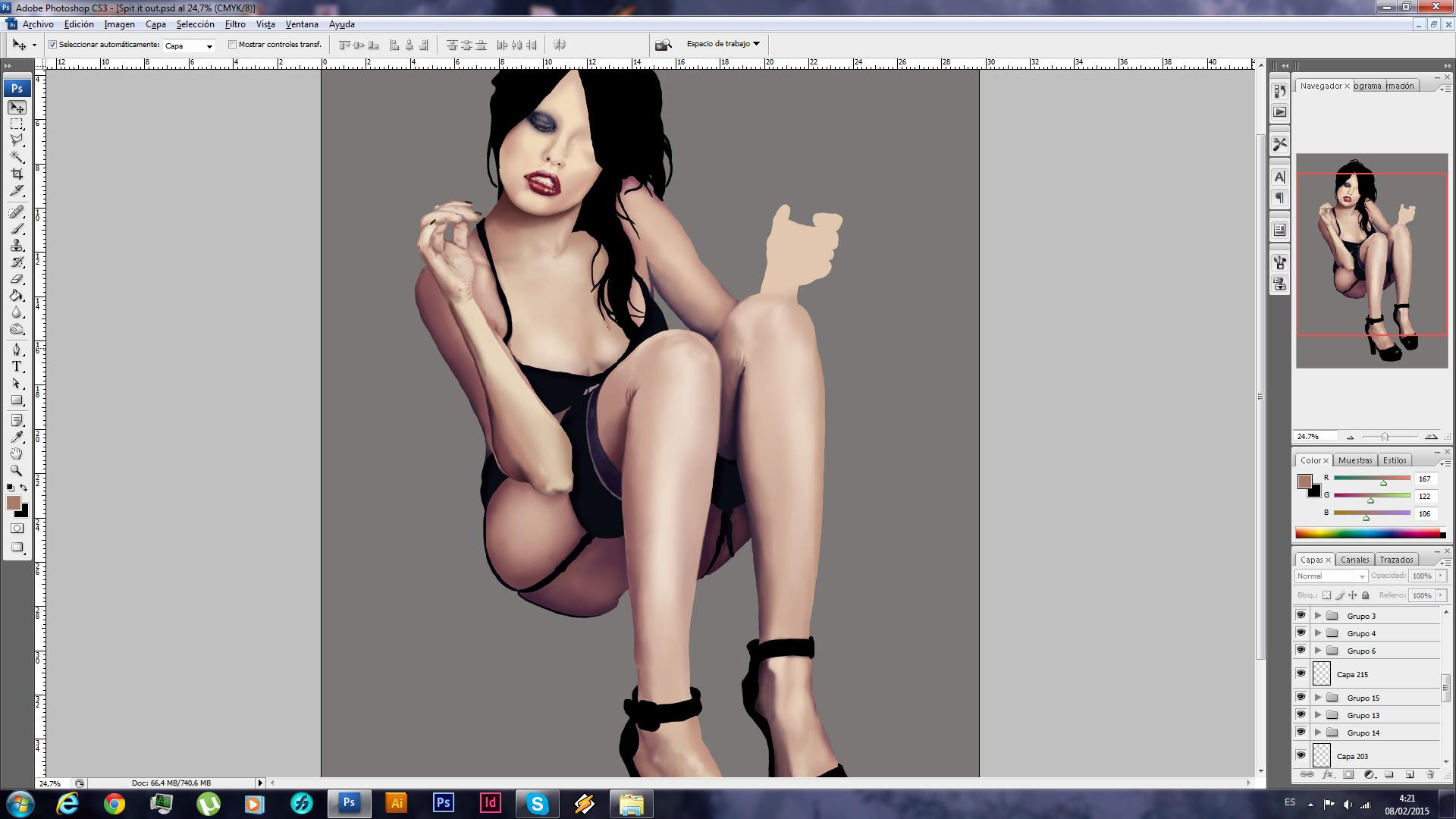Screen dimensions: 1456x819
Task: Add a layer mask from Layers panel
Action: click(1348, 775)
